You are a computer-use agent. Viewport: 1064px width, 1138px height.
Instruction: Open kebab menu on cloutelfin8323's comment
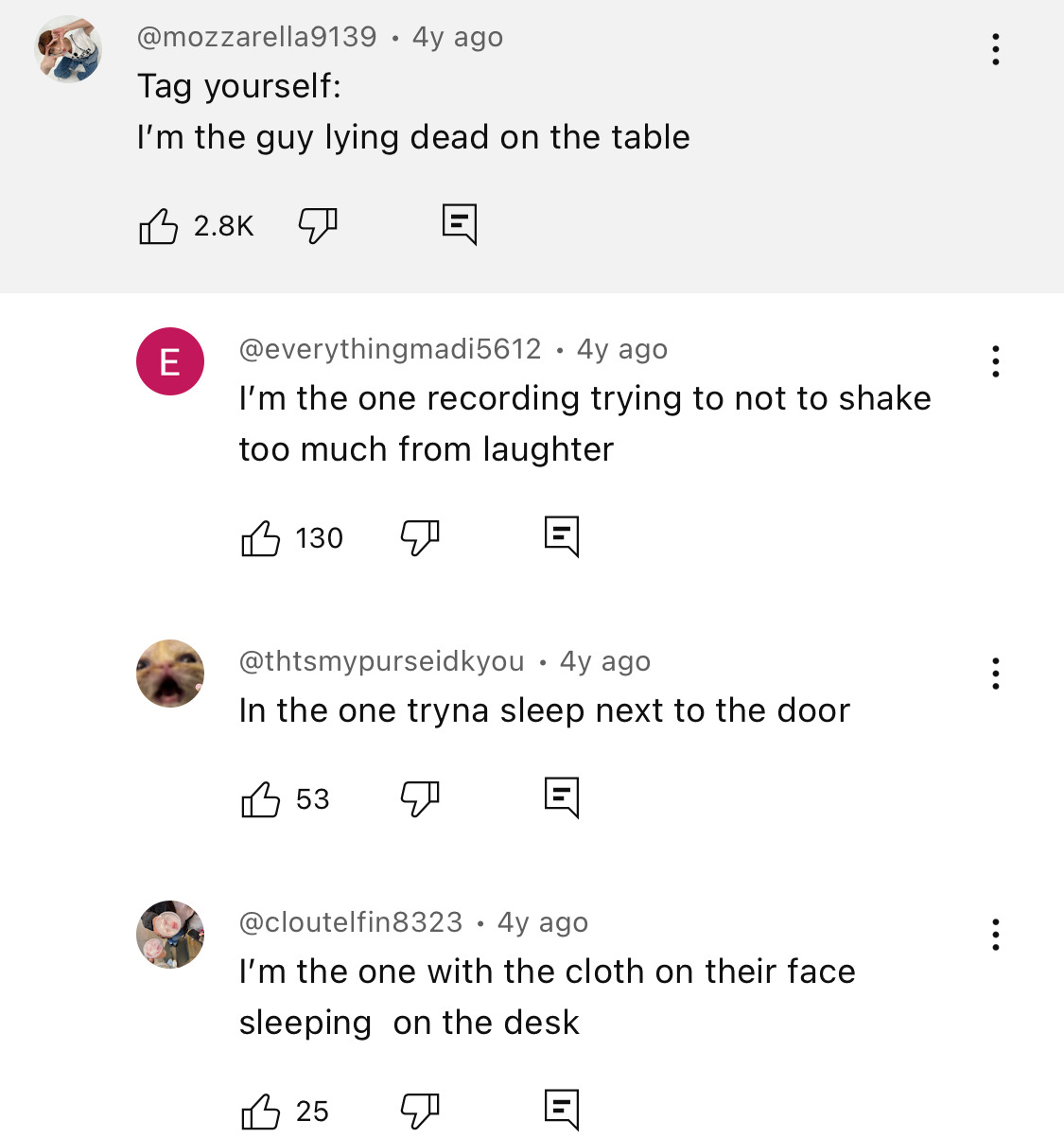tap(995, 935)
